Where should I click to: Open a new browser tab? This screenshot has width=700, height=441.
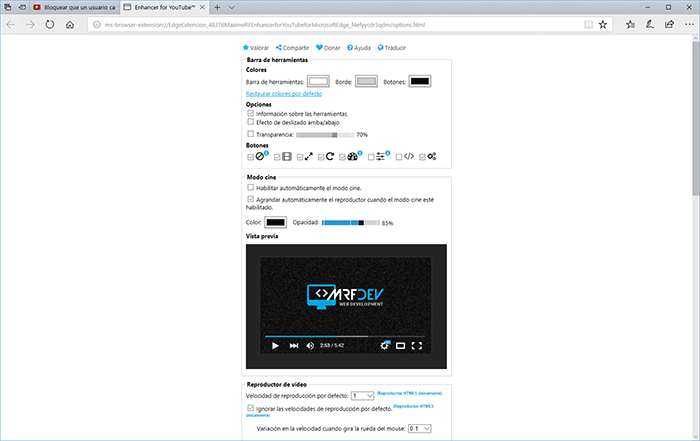(x=217, y=7)
